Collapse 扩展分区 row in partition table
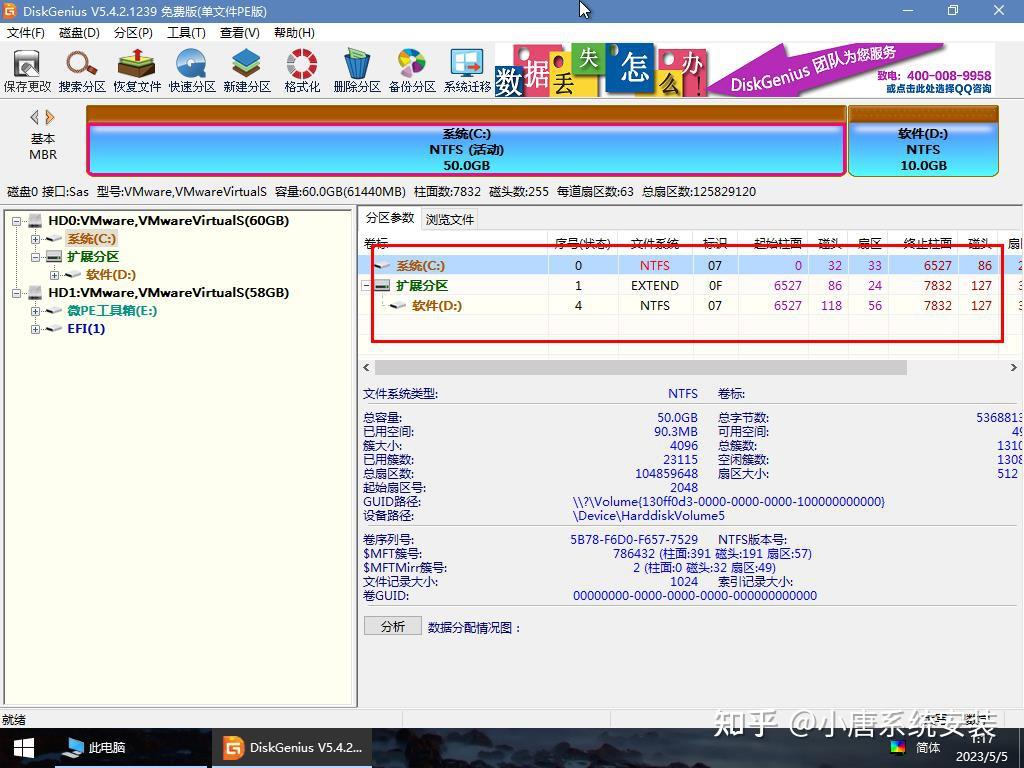Screen dimensions: 1024x768 (366, 285)
